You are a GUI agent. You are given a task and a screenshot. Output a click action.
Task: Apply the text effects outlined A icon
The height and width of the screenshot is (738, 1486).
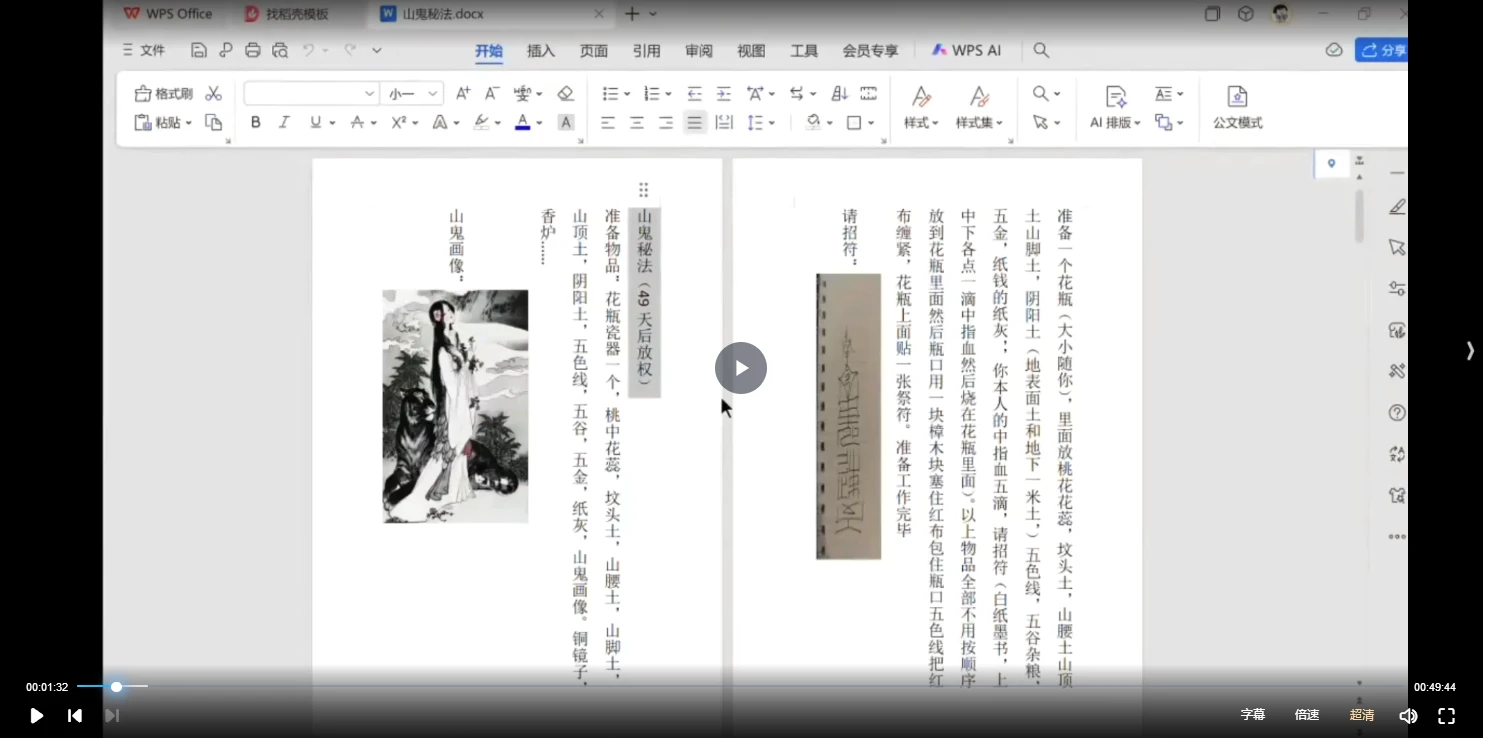440,122
